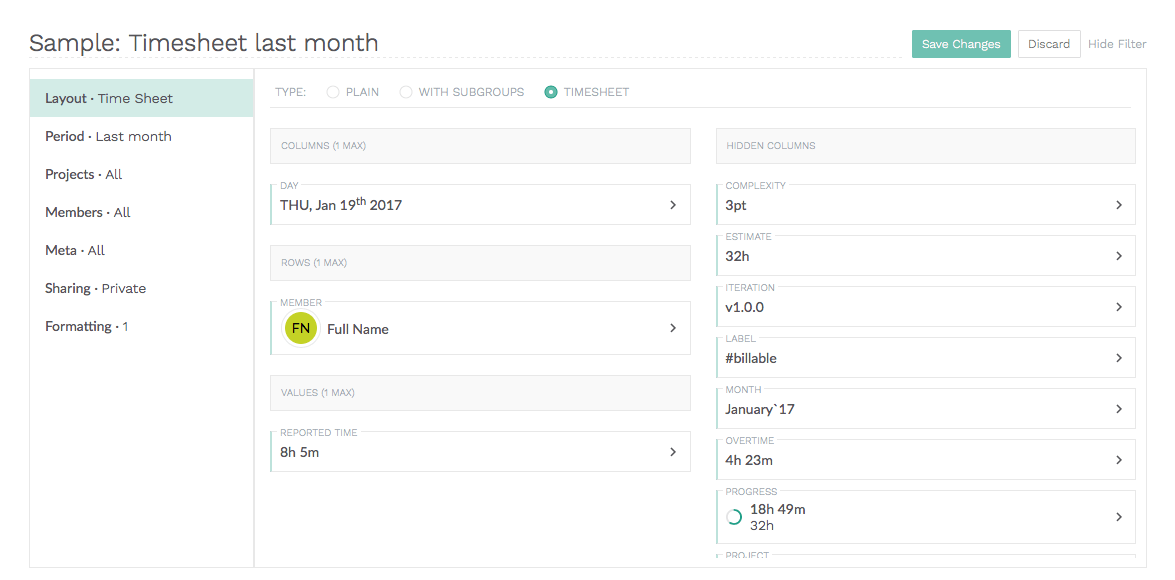Click the chevron arrow on Complexity row
This screenshot has width=1175, height=580.
coord(1118,205)
